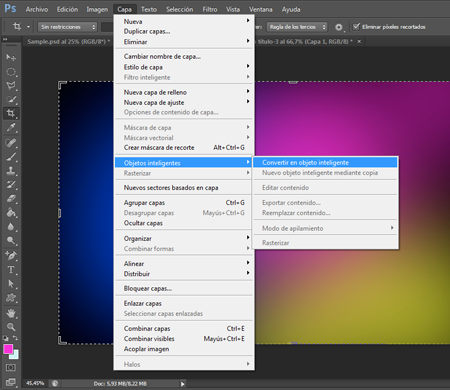Open the Filtro menu
Image resolution: width=450 pixels, height=390 pixels.
pyautogui.click(x=210, y=9)
